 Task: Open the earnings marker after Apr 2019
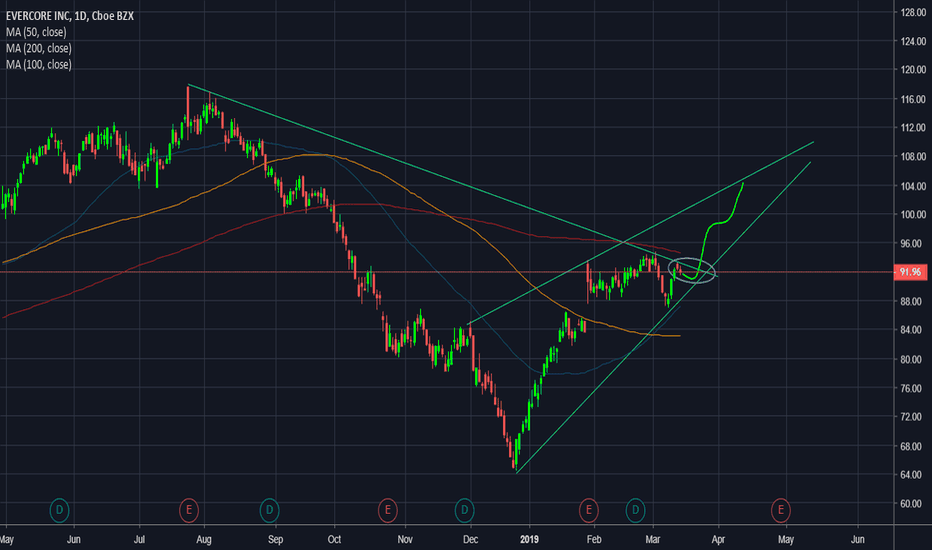coord(781,510)
